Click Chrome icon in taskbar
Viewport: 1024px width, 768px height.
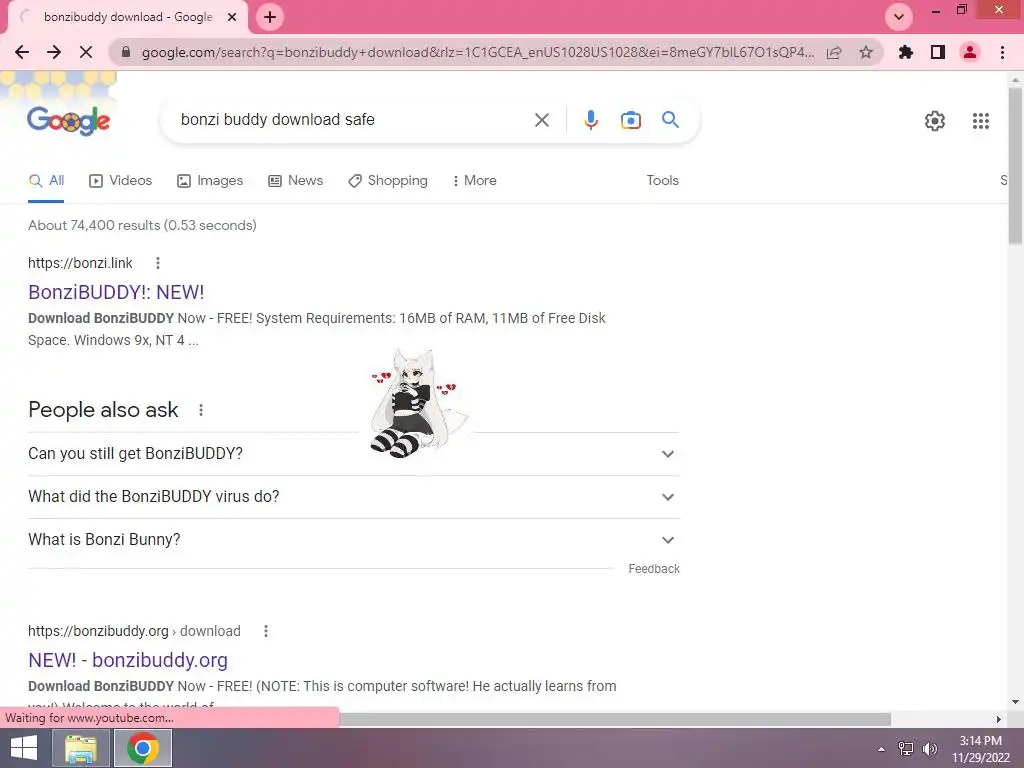tap(143, 748)
